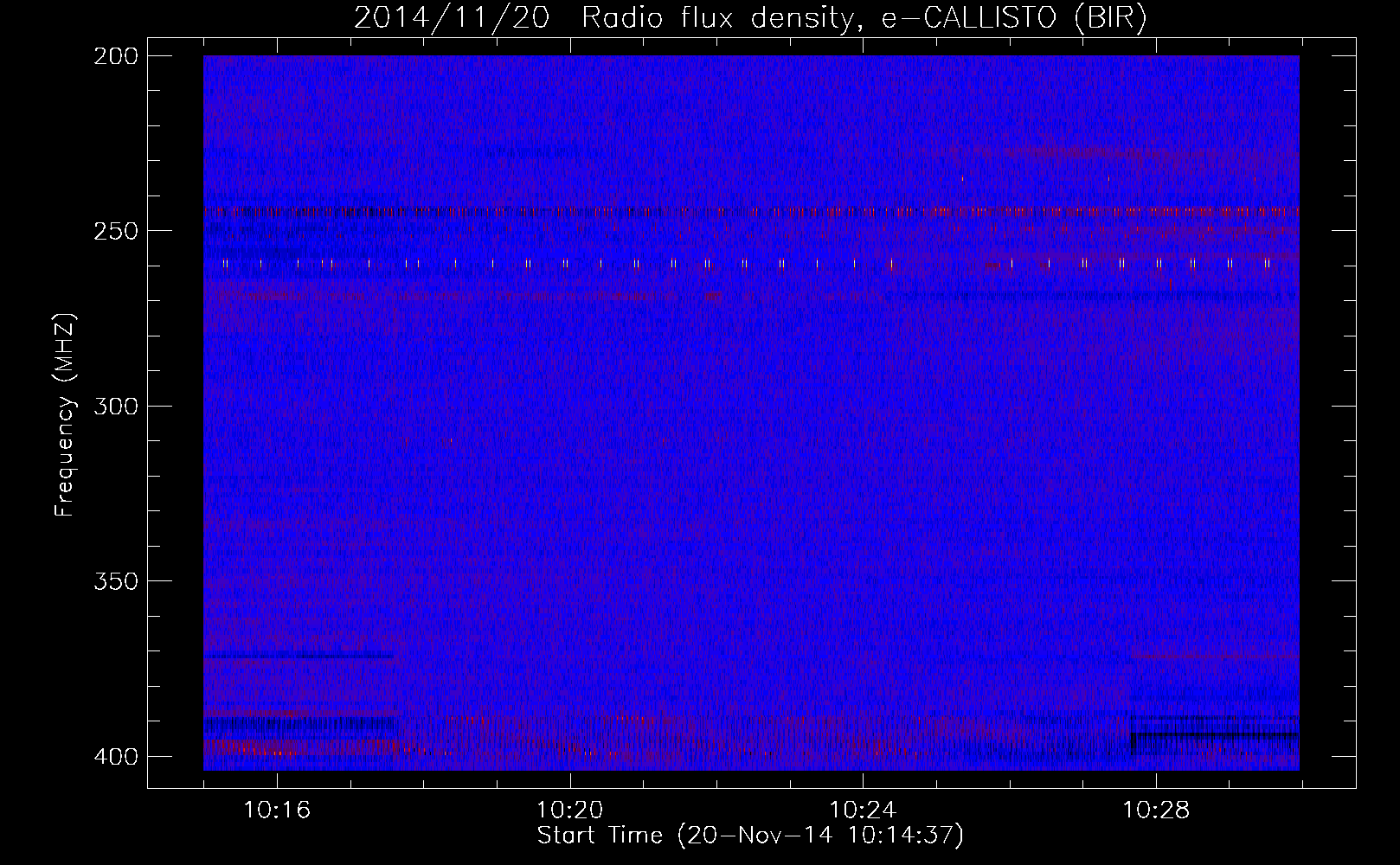
Task: Click the '200' frequency tick label
Action: tap(115, 56)
